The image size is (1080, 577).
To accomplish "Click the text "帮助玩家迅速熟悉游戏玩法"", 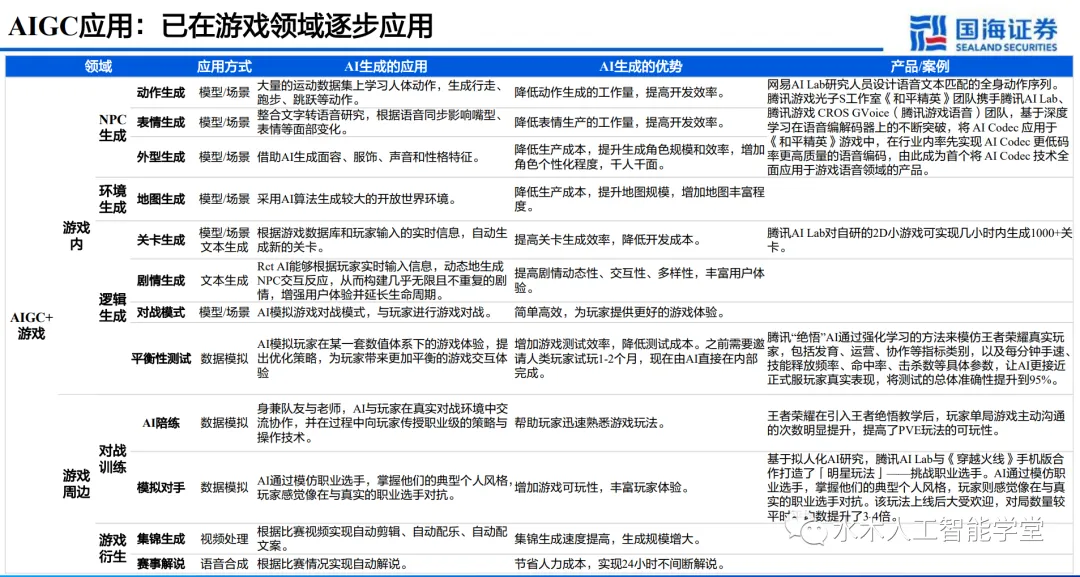I will click(x=590, y=423).
